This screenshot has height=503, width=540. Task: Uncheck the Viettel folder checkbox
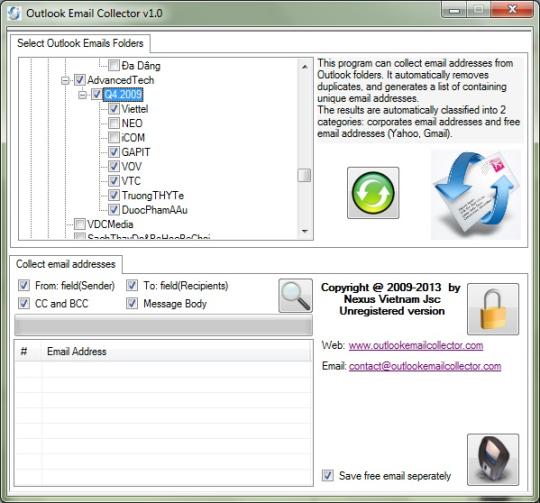[114, 109]
